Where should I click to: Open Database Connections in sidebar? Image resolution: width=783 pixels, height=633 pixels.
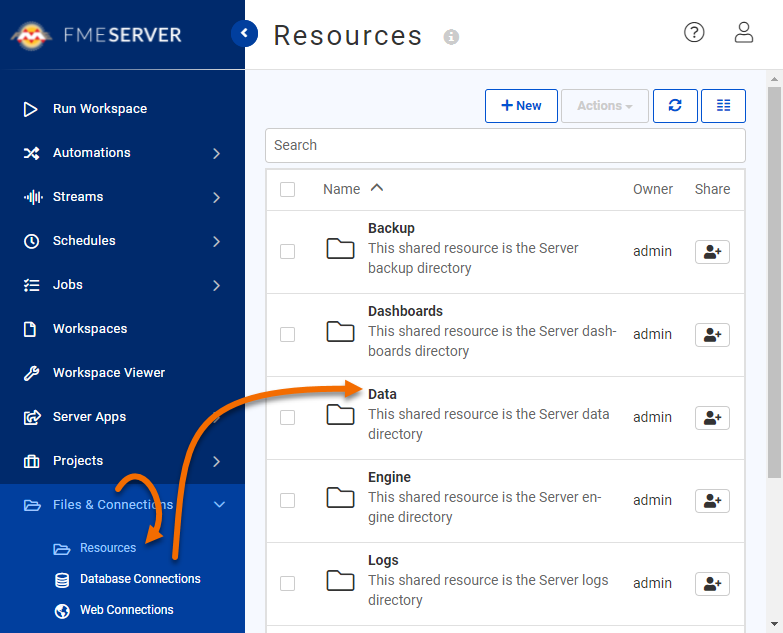140,579
